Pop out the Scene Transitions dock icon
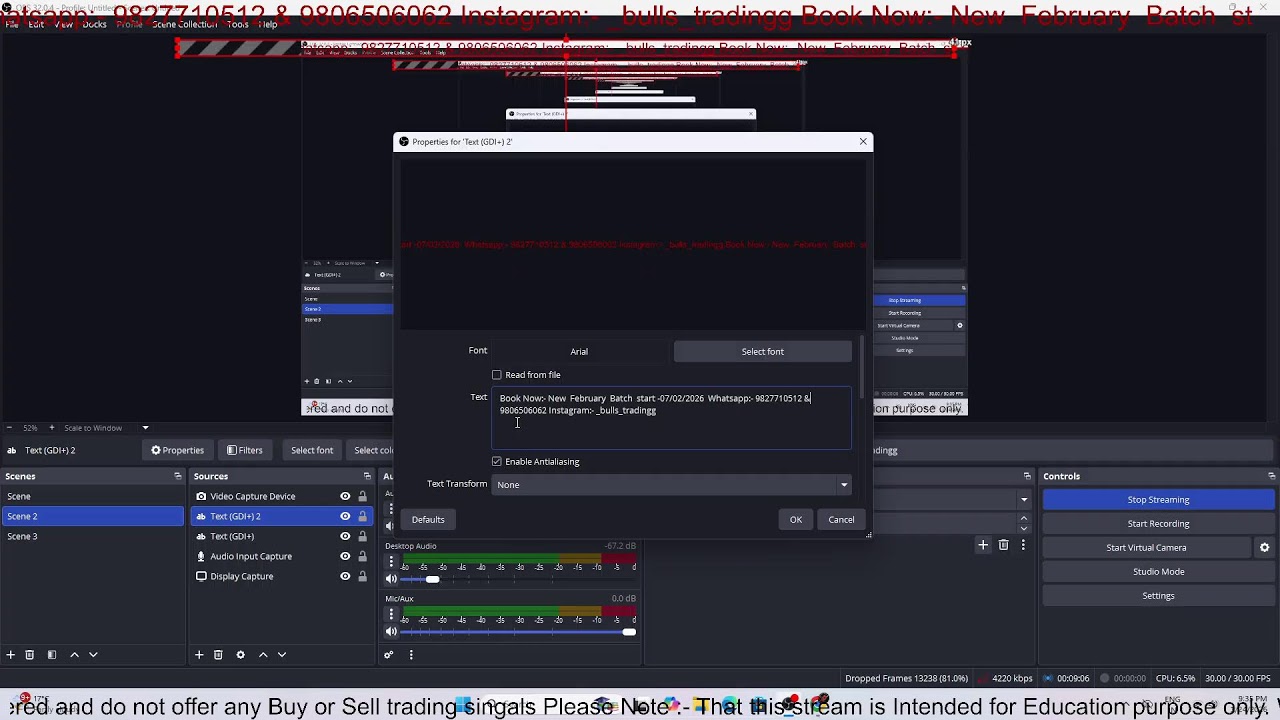The width and height of the screenshot is (1280, 720). [1027, 476]
